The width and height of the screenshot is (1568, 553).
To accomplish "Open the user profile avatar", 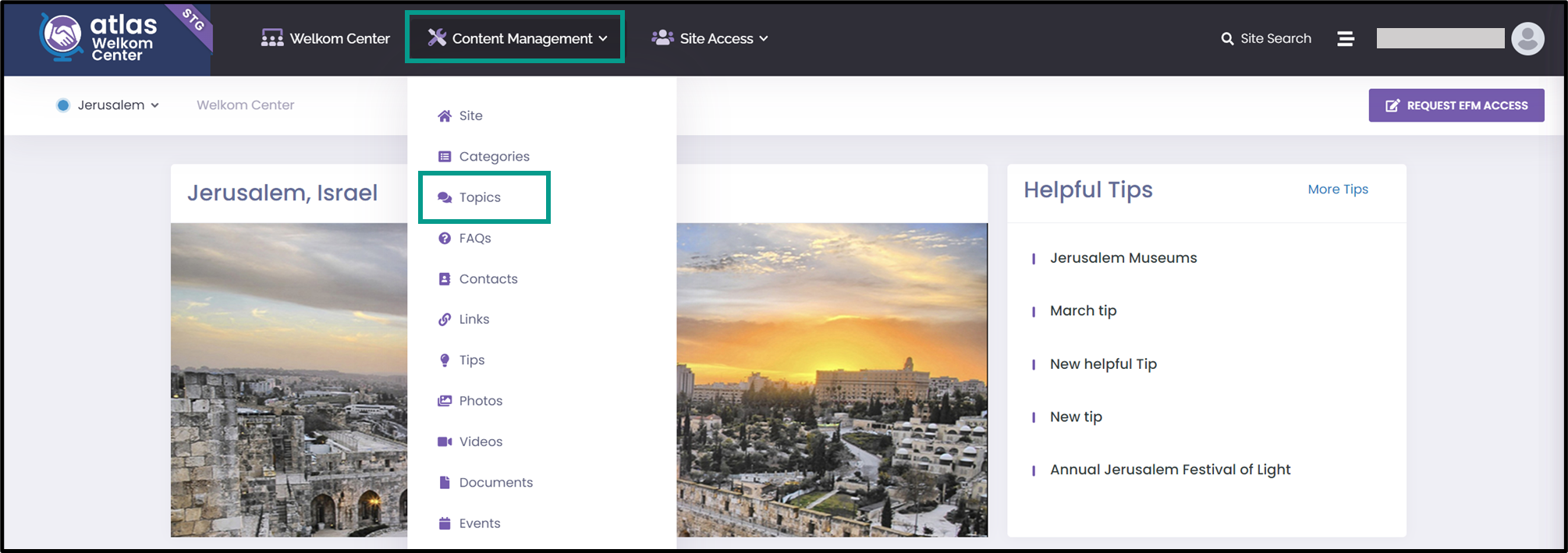I will pos(1527,38).
